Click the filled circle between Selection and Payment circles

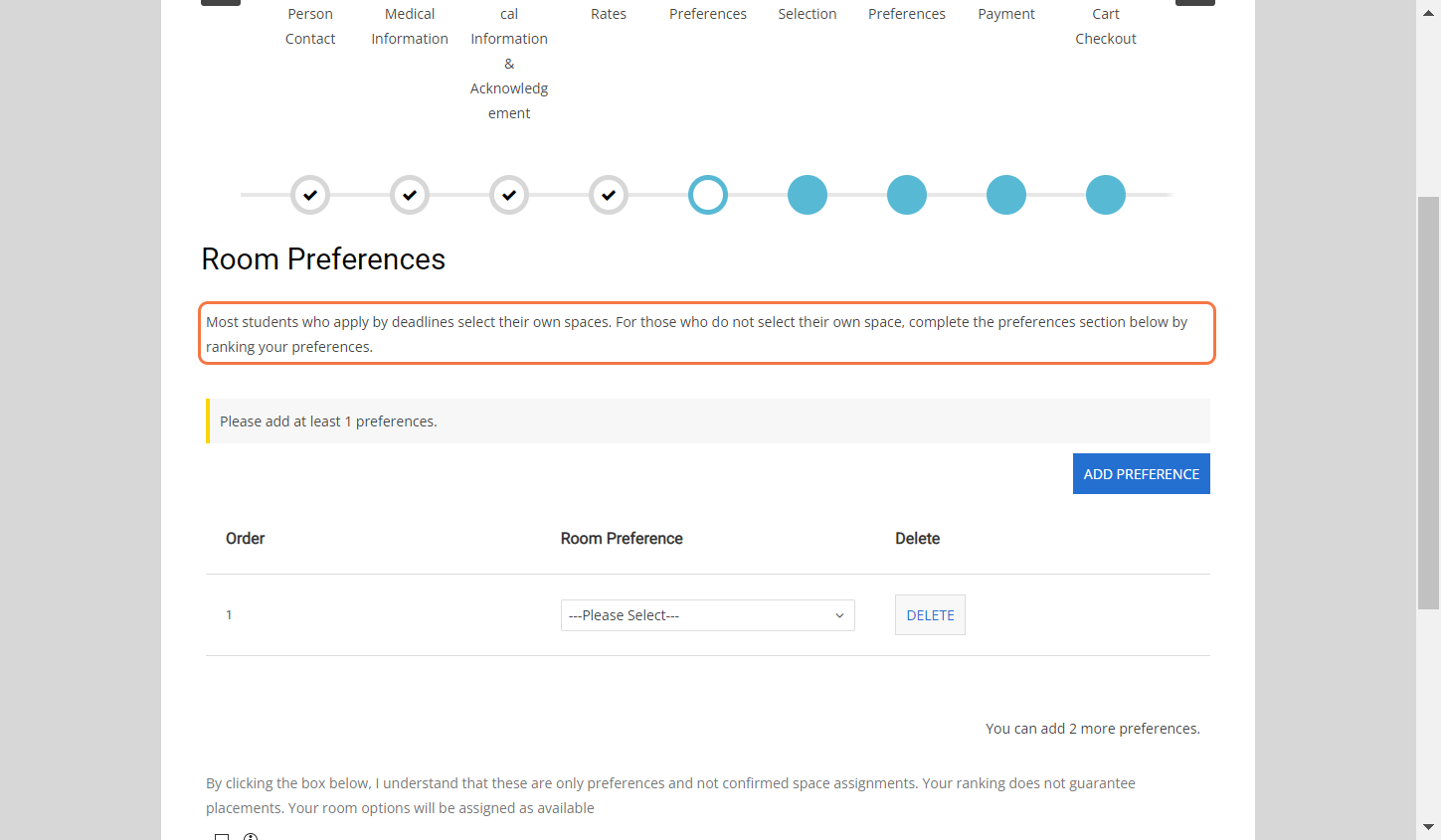click(x=907, y=195)
